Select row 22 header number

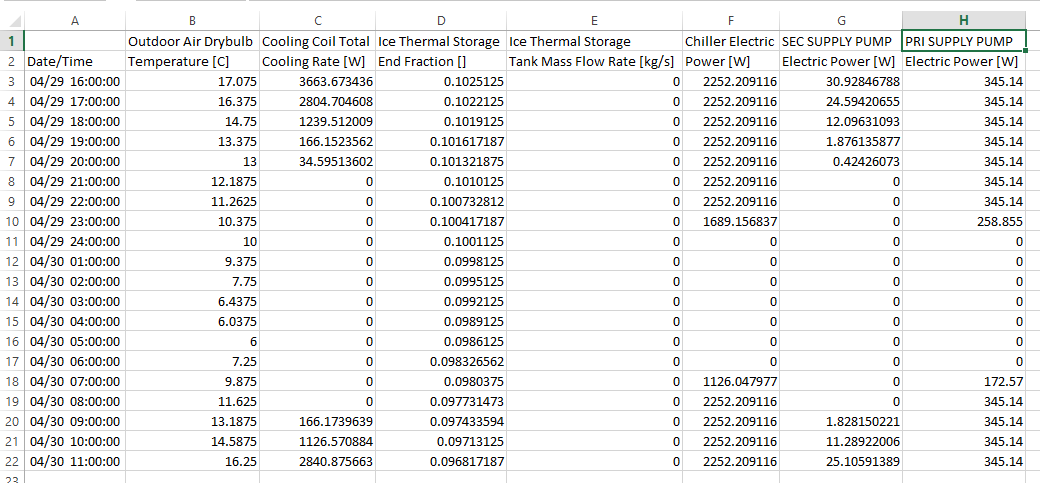pyautogui.click(x=12, y=461)
